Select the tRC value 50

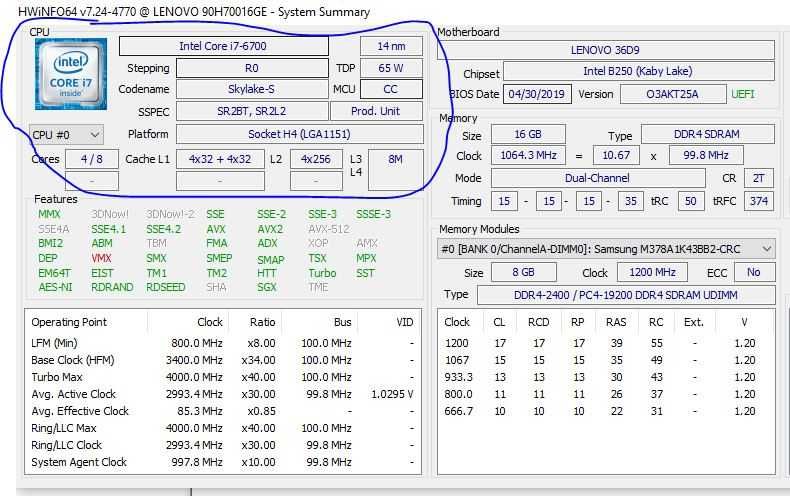(x=691, y=201)
